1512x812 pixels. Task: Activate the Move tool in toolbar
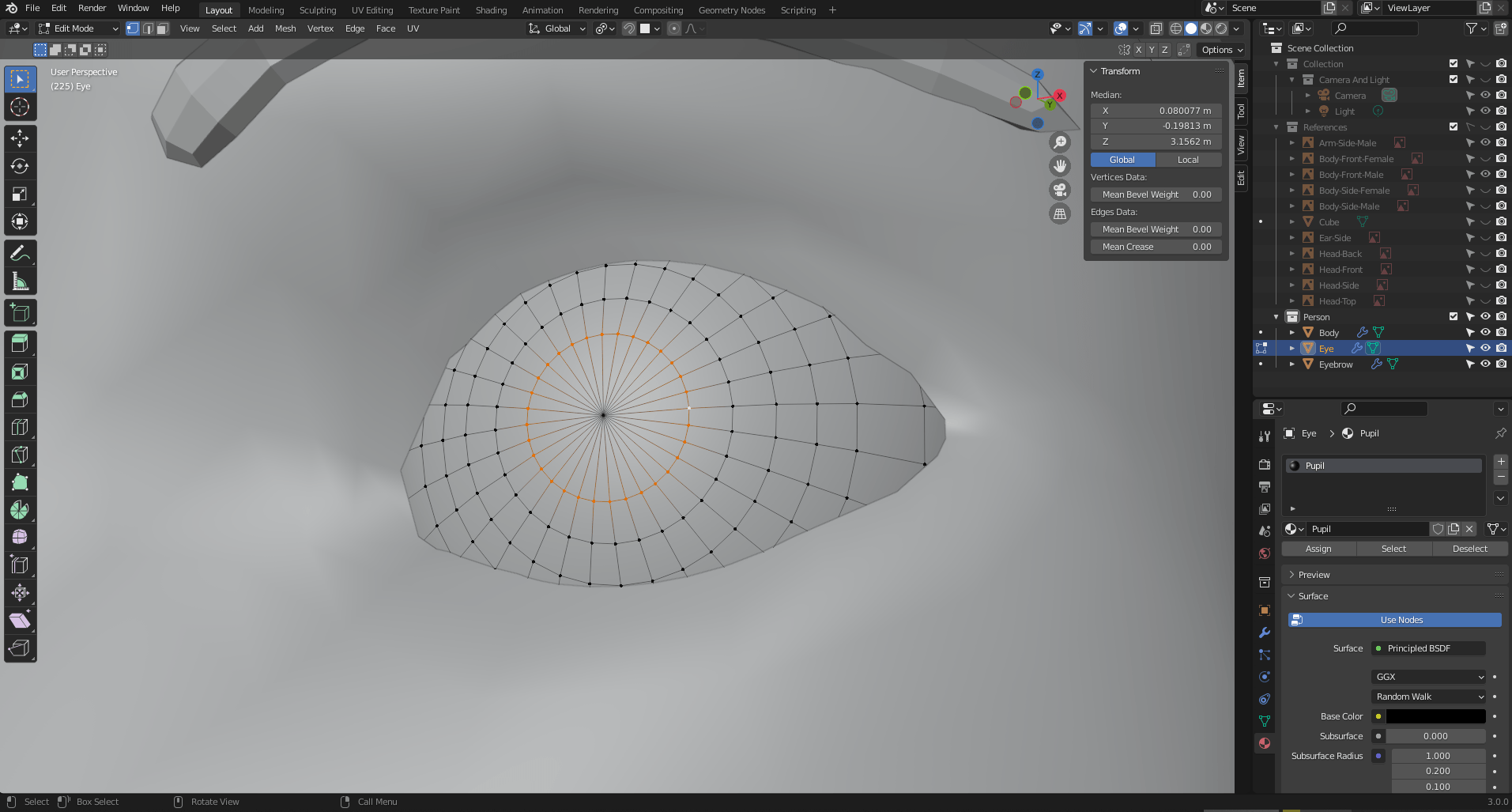(x=20, y=138)
